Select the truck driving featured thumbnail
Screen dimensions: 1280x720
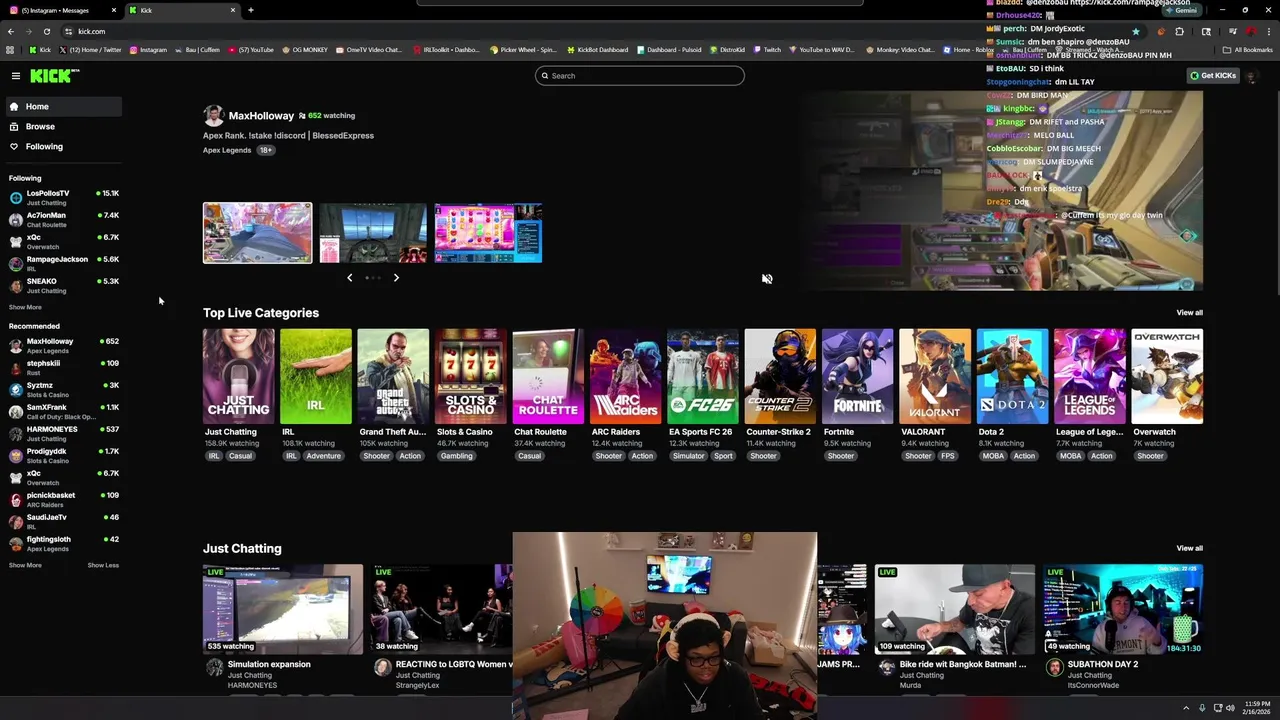[373, 233]
